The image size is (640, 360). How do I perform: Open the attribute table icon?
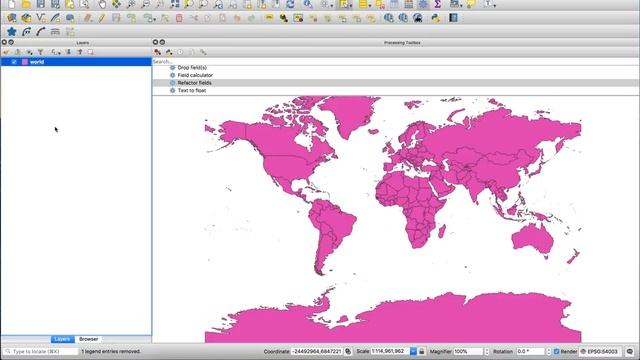(x=394, y=4)
